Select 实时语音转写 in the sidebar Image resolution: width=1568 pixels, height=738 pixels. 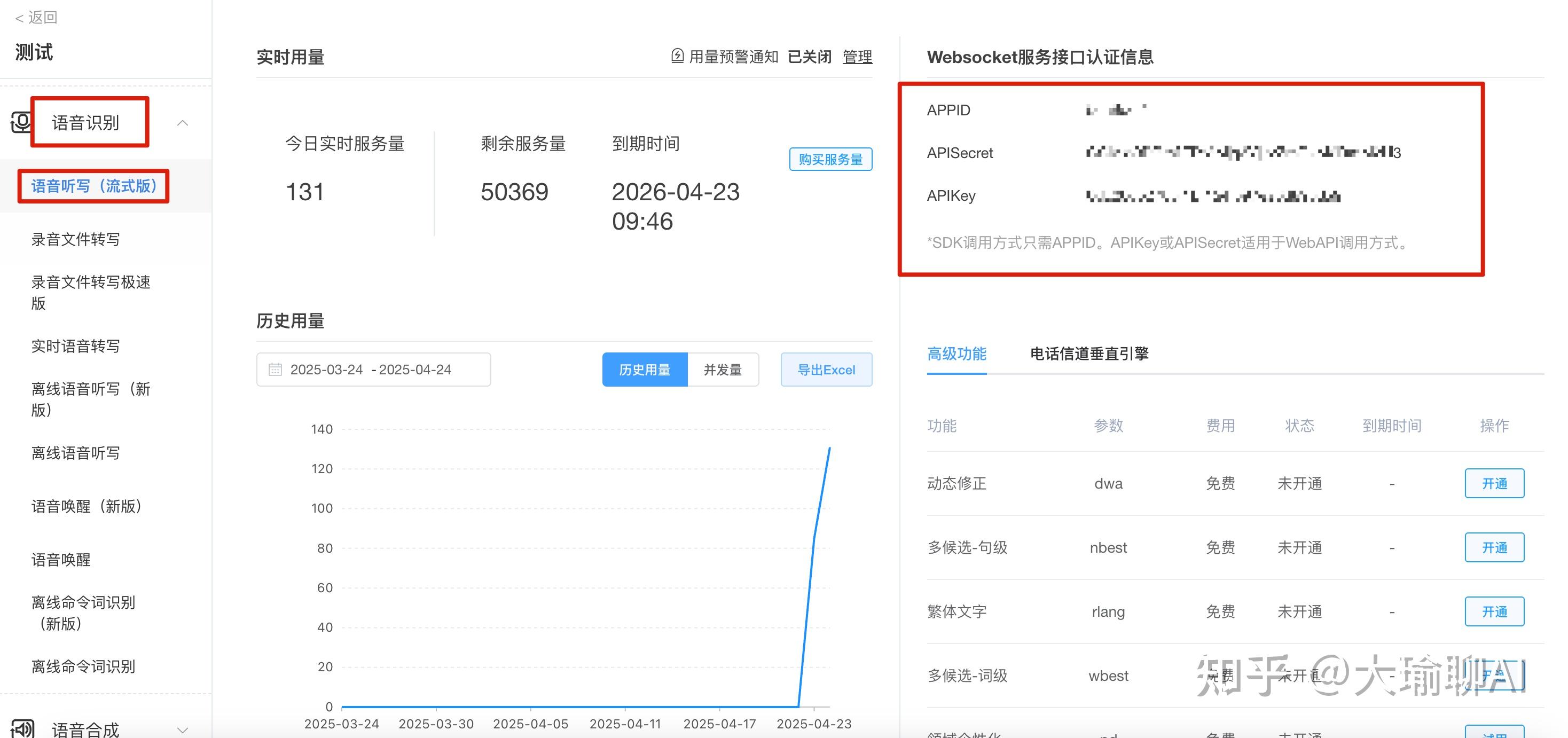pos(75,346)
